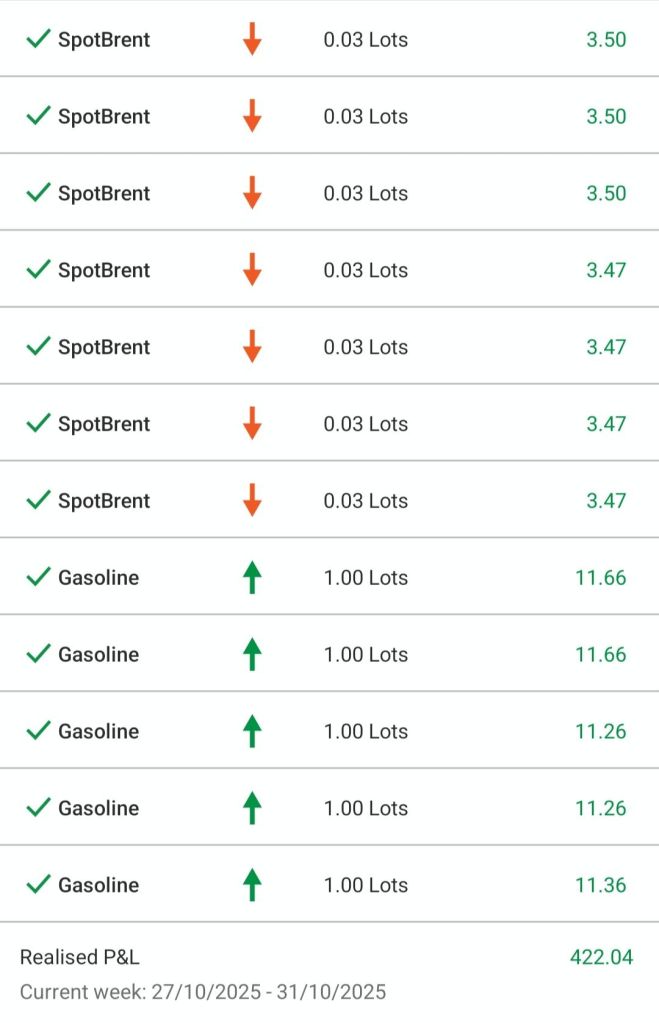Select the 3.50 profit value in the top row
Screen dimensions: 659x1023
[x=606, y=40]
